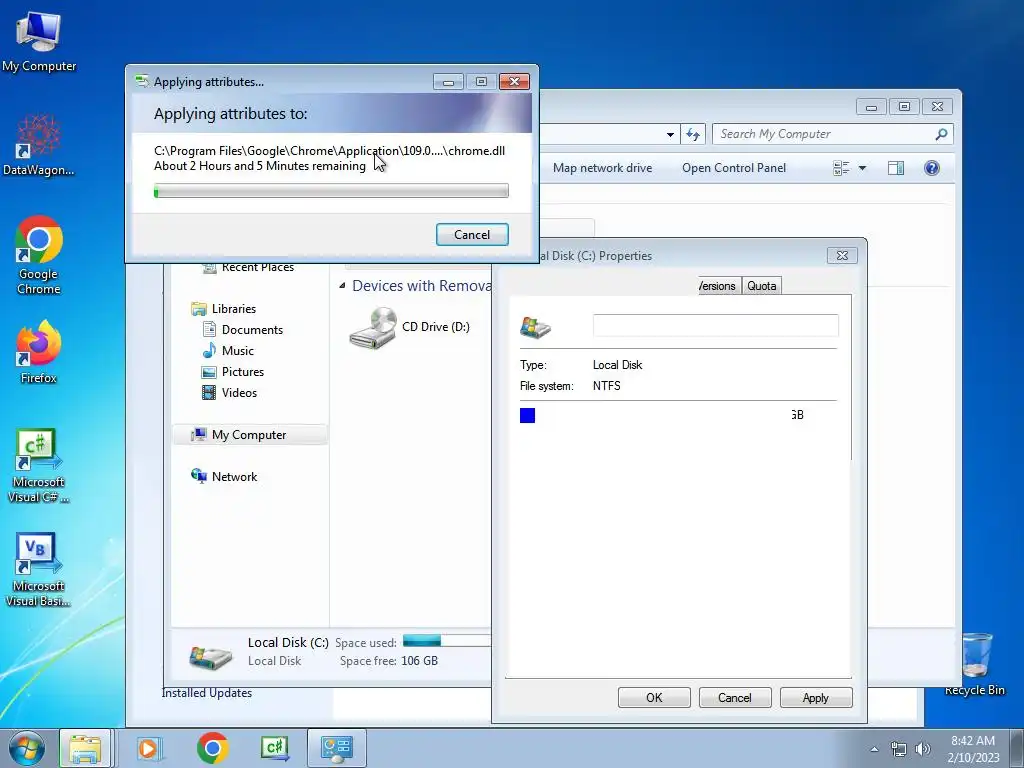Open the Music library
The image size is (1024, 768).
point(228,351)
